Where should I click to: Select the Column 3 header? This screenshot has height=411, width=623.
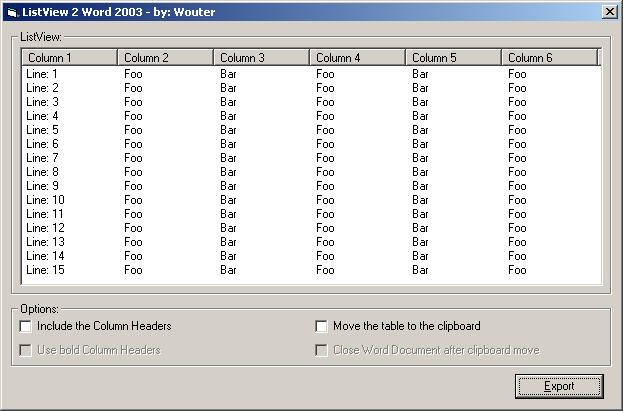(x=261, y=58)
